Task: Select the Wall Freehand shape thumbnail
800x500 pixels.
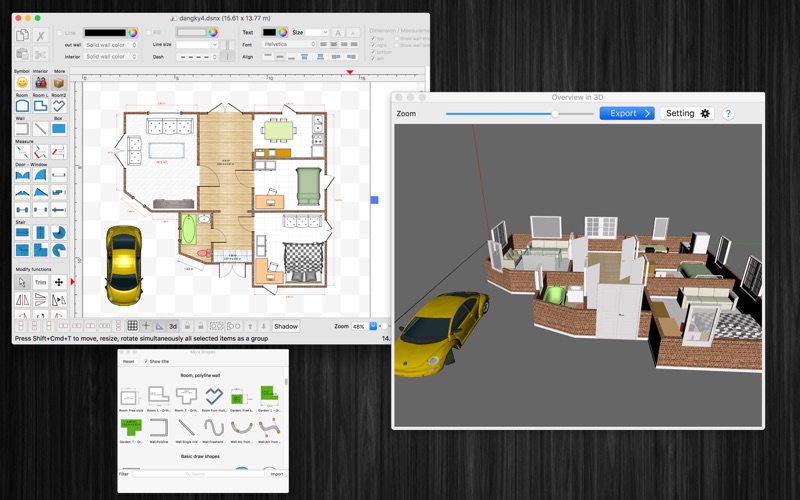Action: click(x=214, y=431)
